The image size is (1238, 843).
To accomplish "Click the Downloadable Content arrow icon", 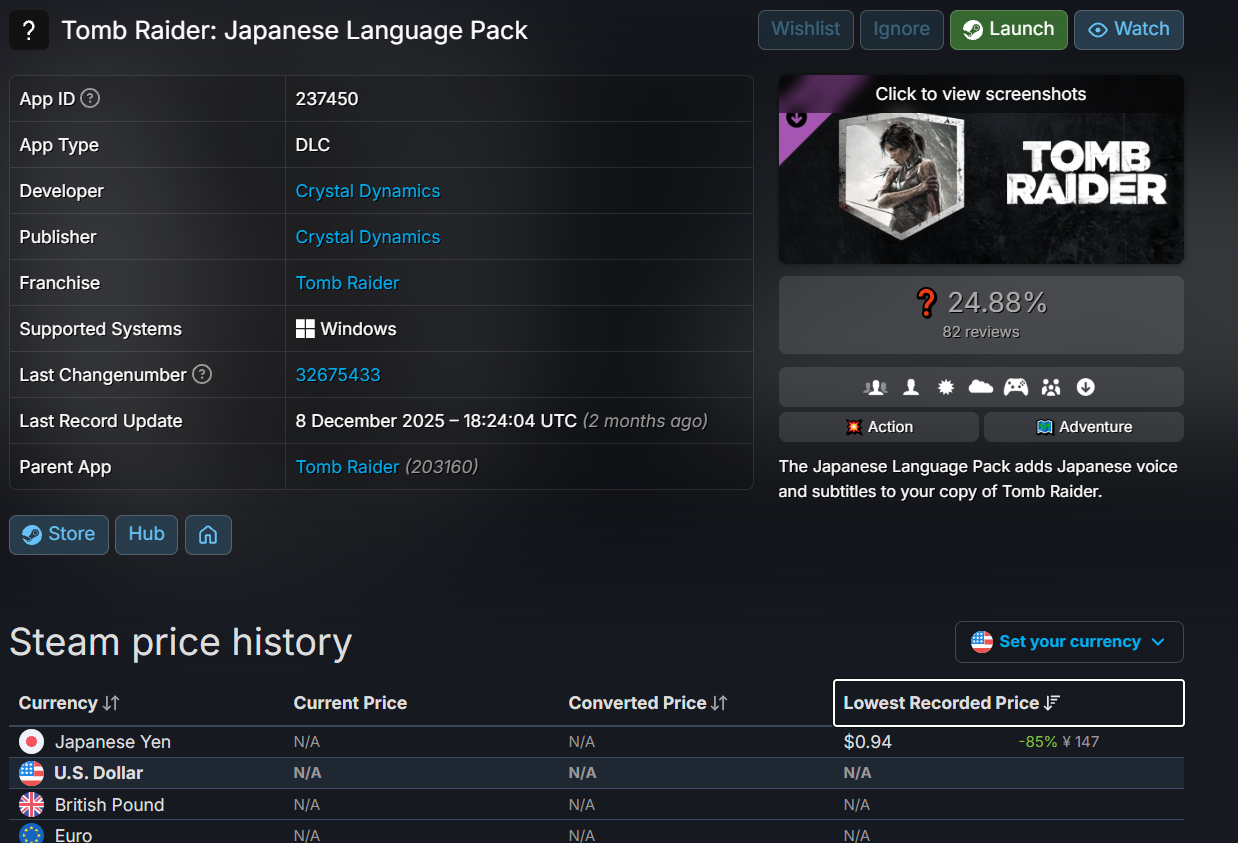I will [1086, 387].
